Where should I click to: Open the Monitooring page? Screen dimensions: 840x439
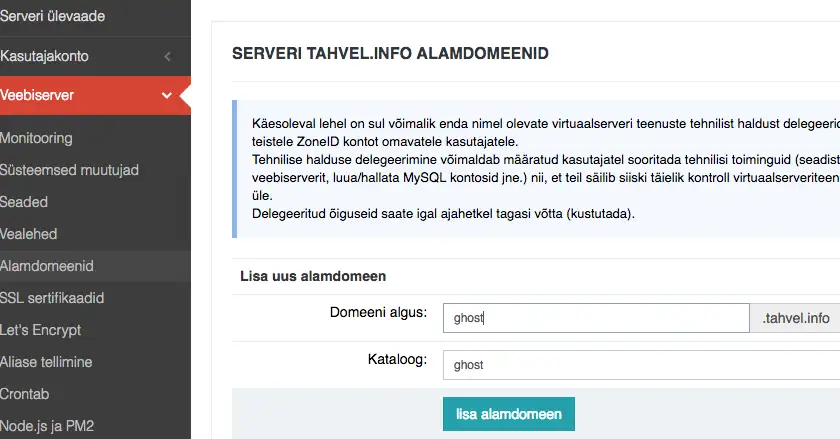click(36, 138)
